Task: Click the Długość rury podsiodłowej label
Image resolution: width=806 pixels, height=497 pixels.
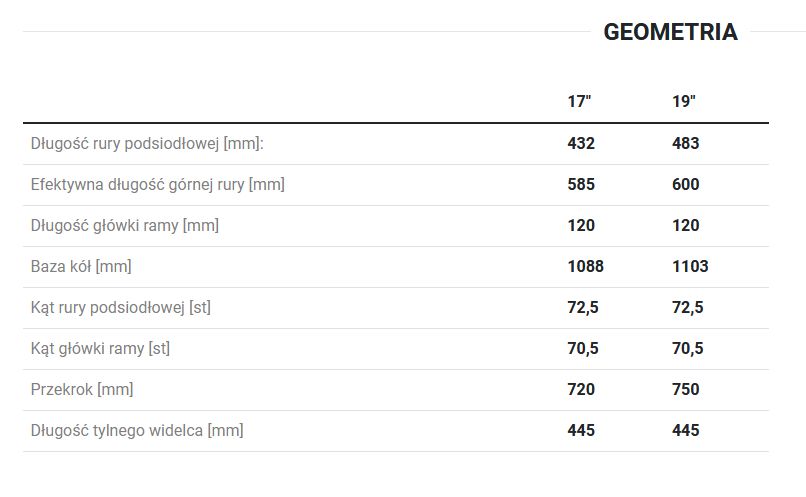Action: click(147, 143)
